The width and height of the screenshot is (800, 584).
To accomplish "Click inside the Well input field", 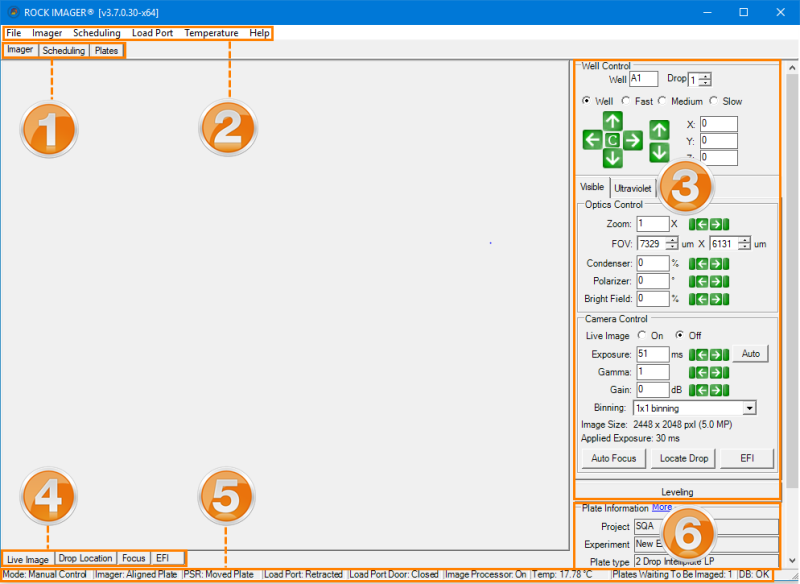I will click(x=644, y=78).
